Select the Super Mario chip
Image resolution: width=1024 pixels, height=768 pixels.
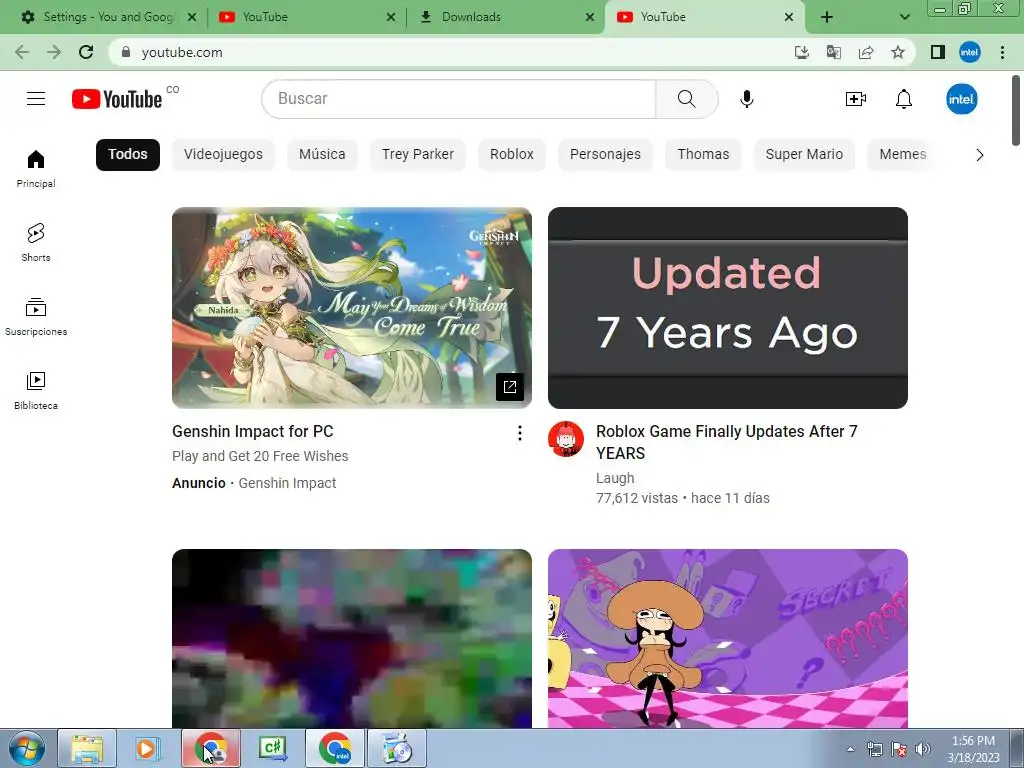click(804, 155)
